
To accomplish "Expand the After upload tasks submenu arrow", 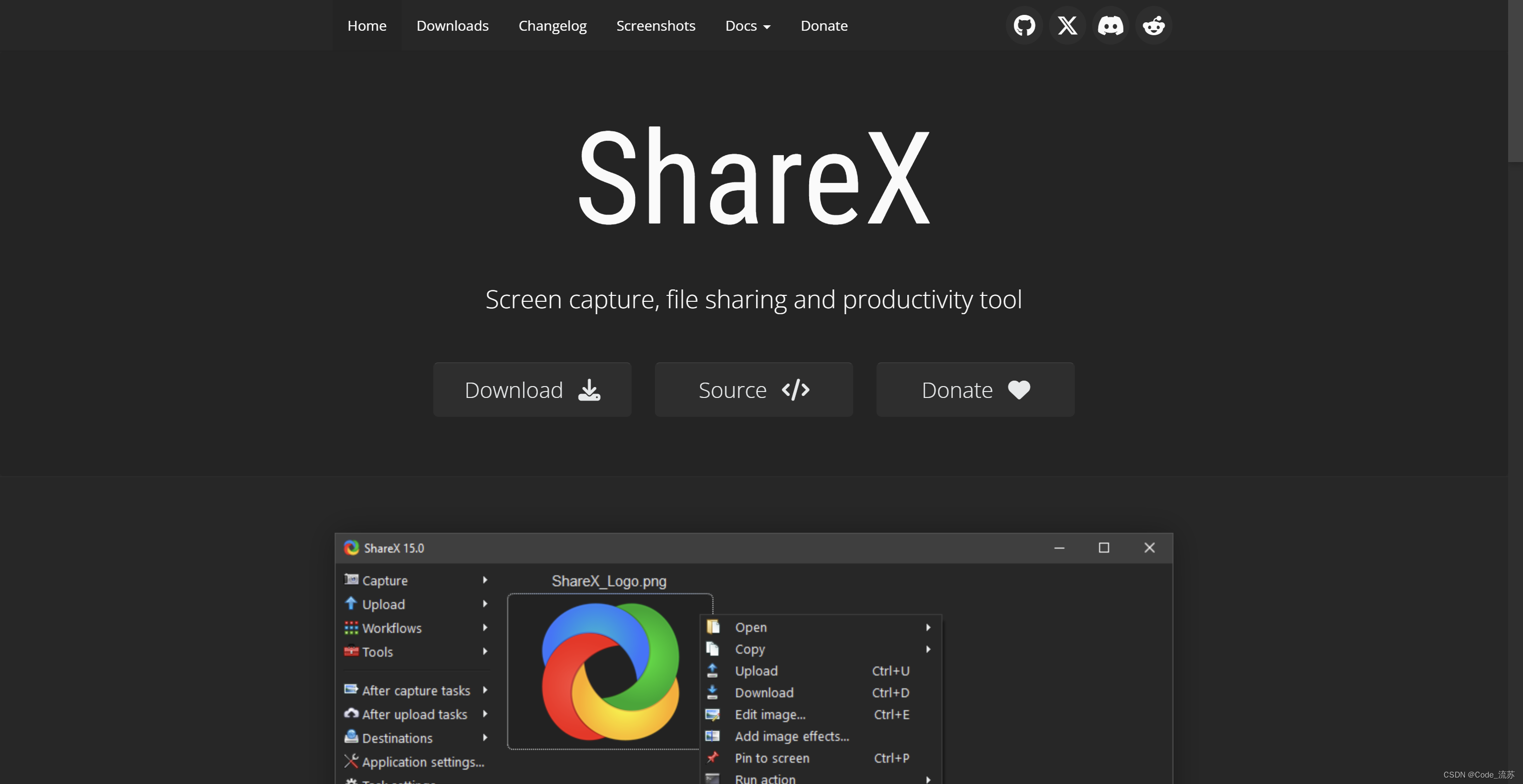I will pyautogui.click(x=485, y=714).
